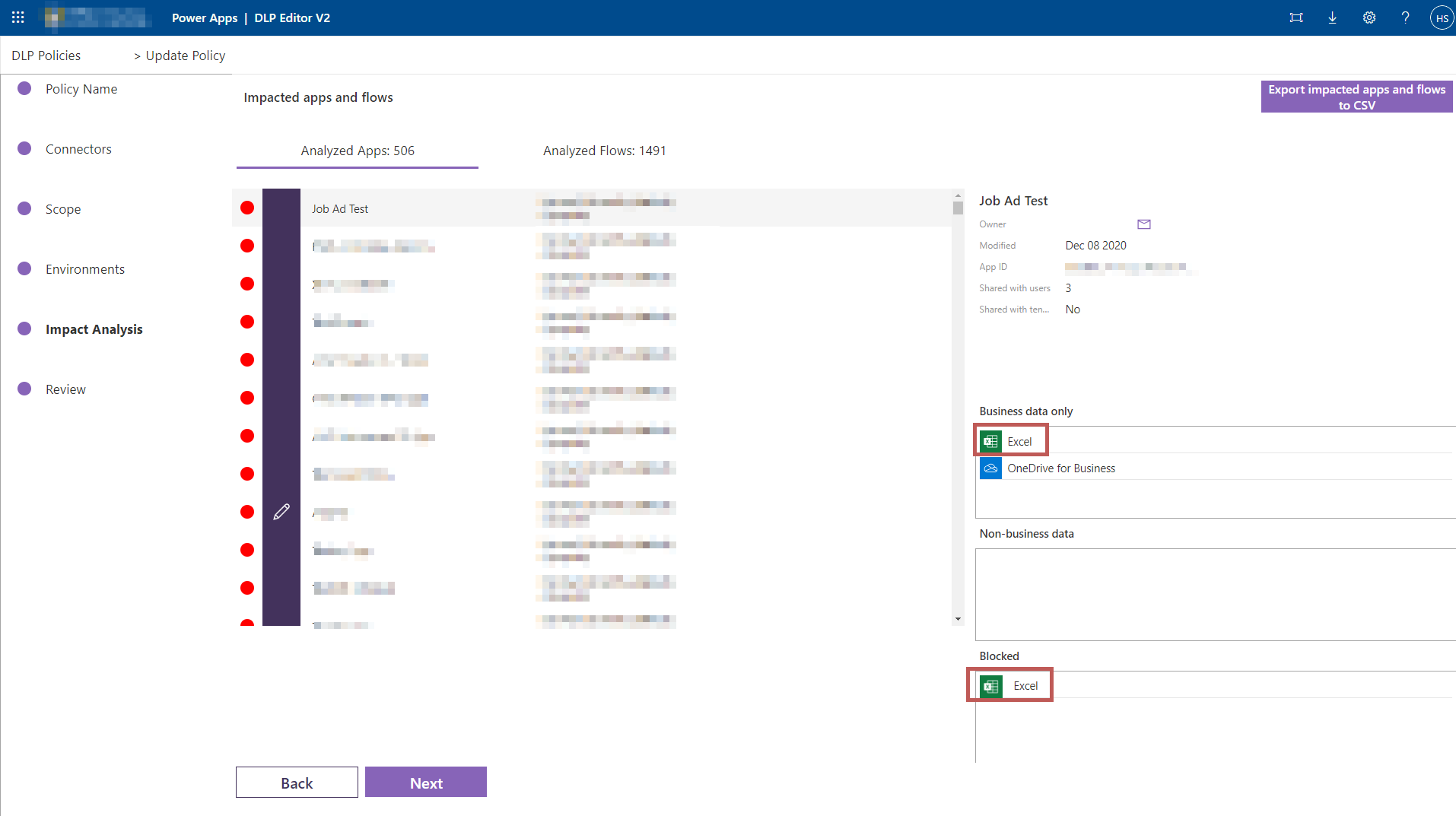Click the HS account avatar
Viewport: 1456px width, 816px height.
1442,17
